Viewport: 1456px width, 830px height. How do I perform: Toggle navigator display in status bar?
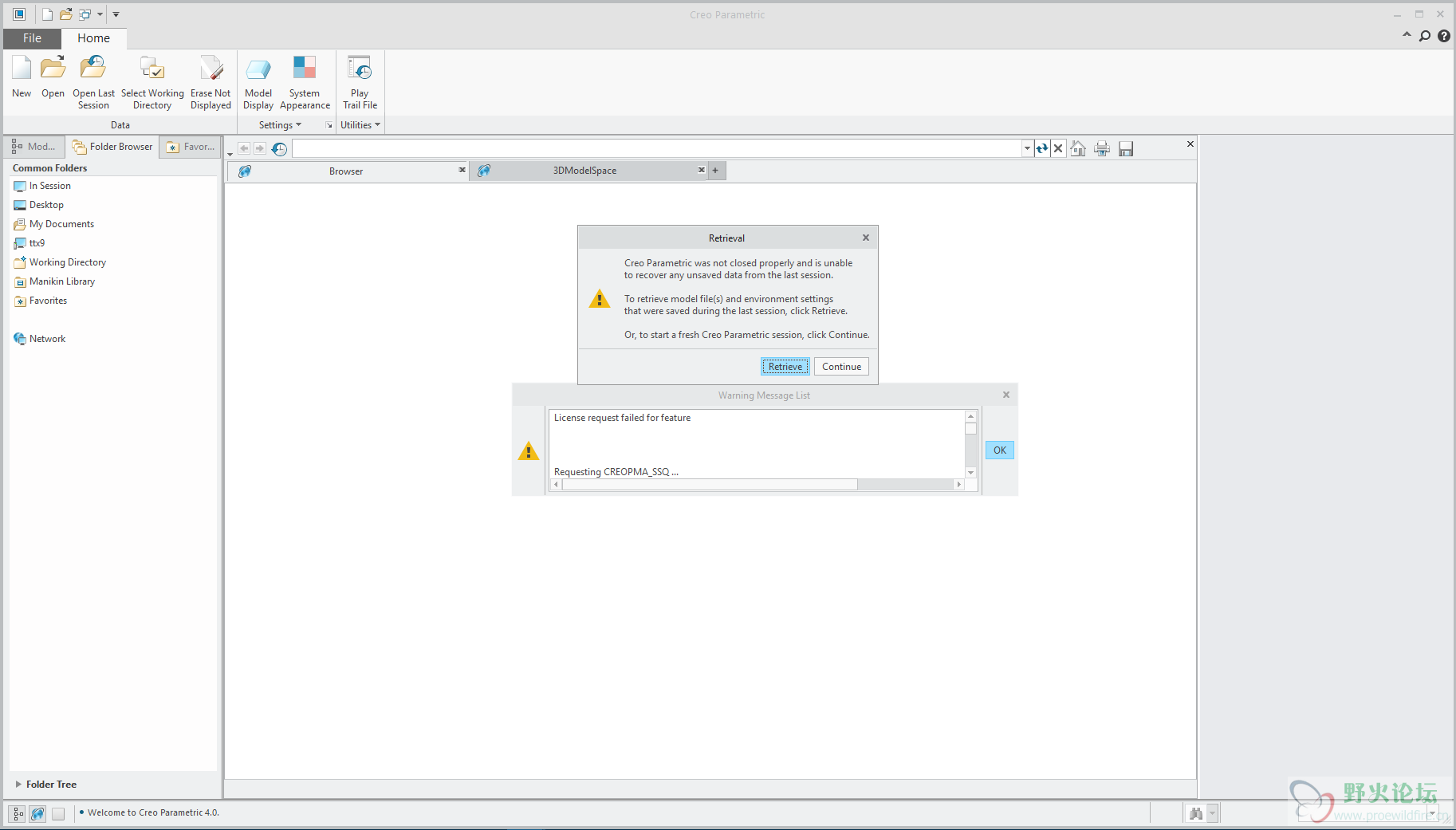(x=17, y=813)
